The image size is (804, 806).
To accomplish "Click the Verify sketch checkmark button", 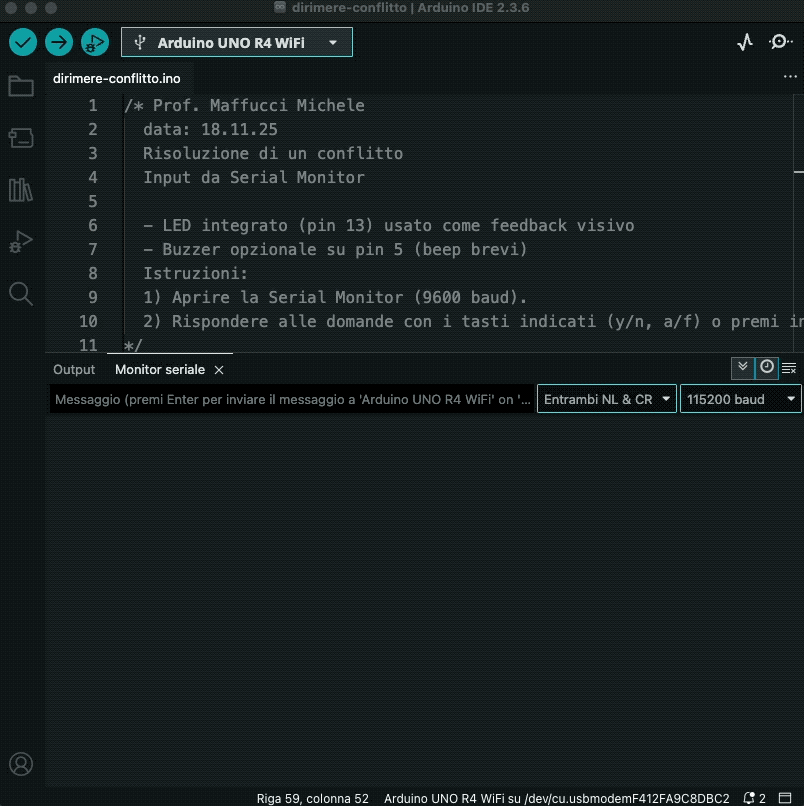I will [x=23, y=42].
